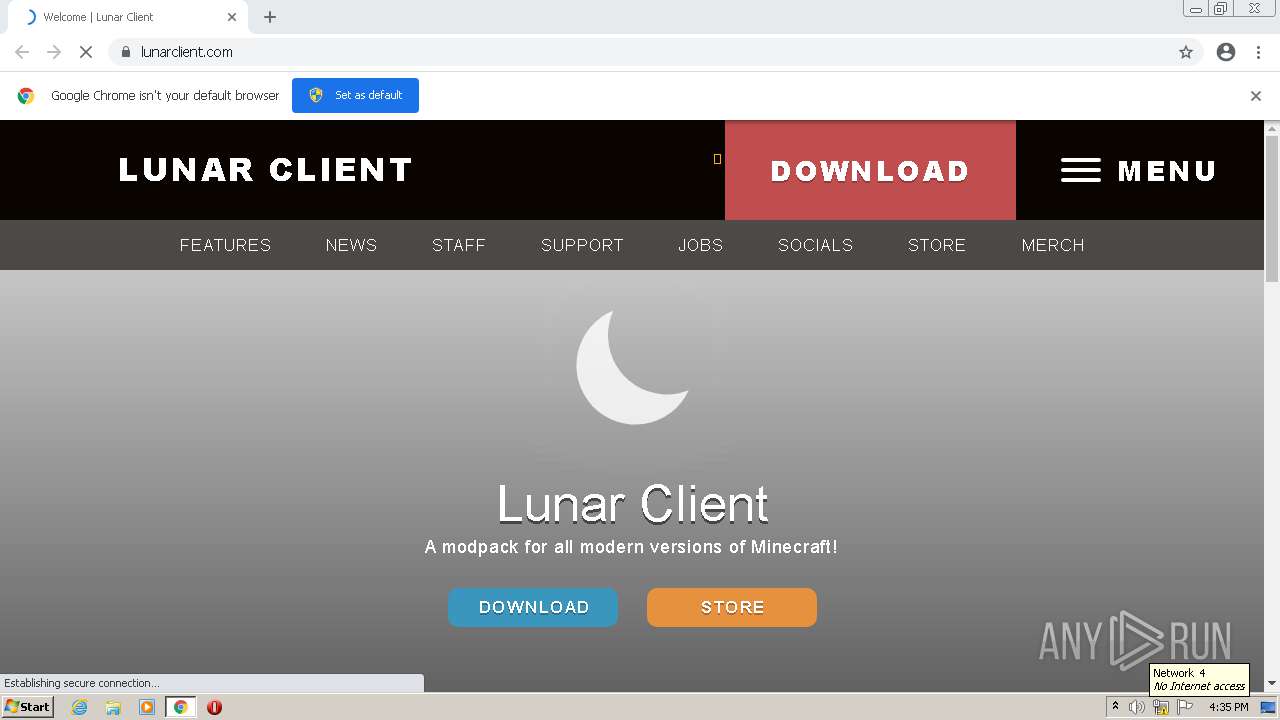Dismiss the default browser notification bar
The width and height of the screenshot is (1280, 720).
point(1256,96)
